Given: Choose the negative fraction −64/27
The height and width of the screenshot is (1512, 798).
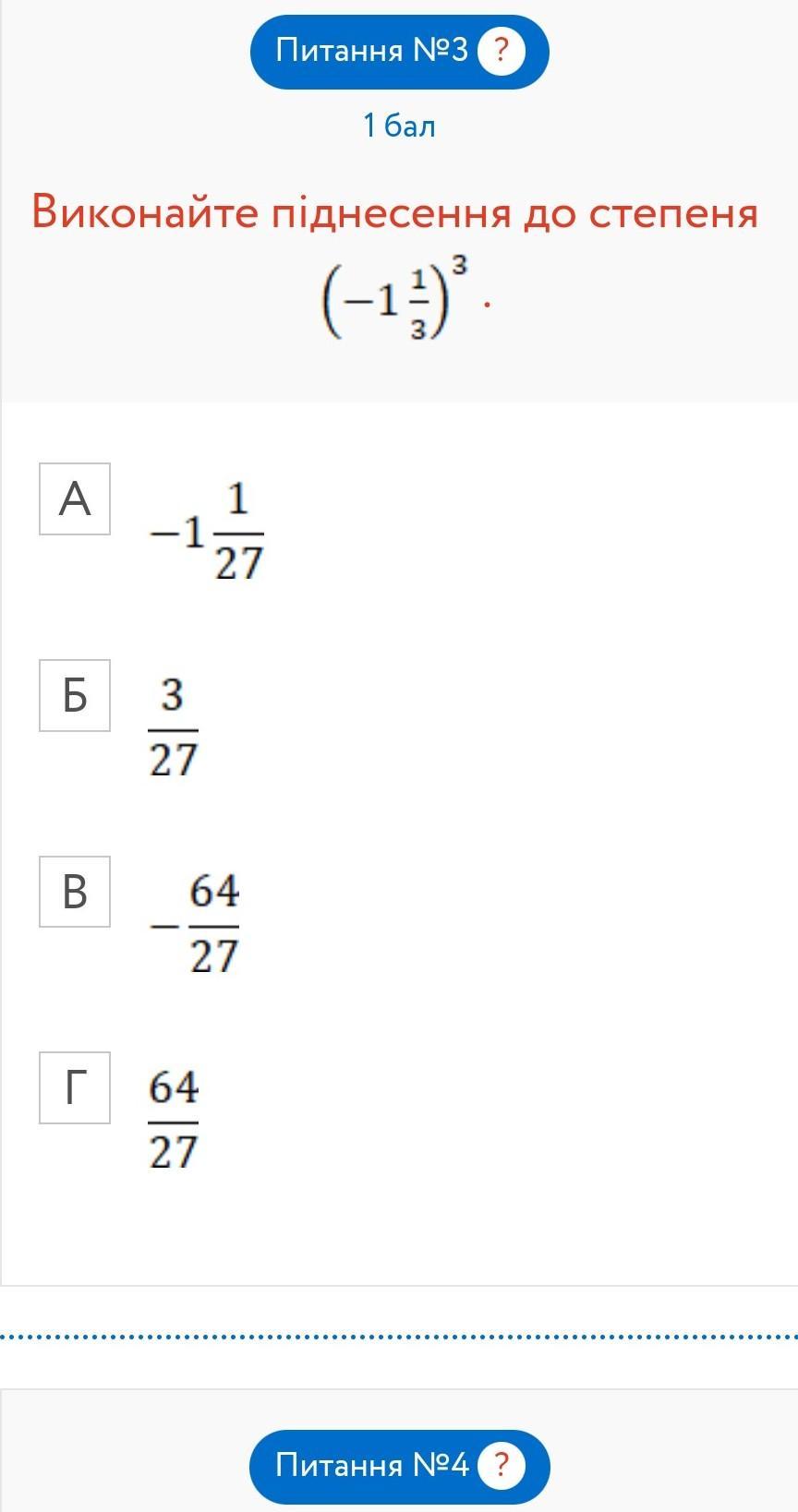Looking at the screenshot, I should point(196,924).
